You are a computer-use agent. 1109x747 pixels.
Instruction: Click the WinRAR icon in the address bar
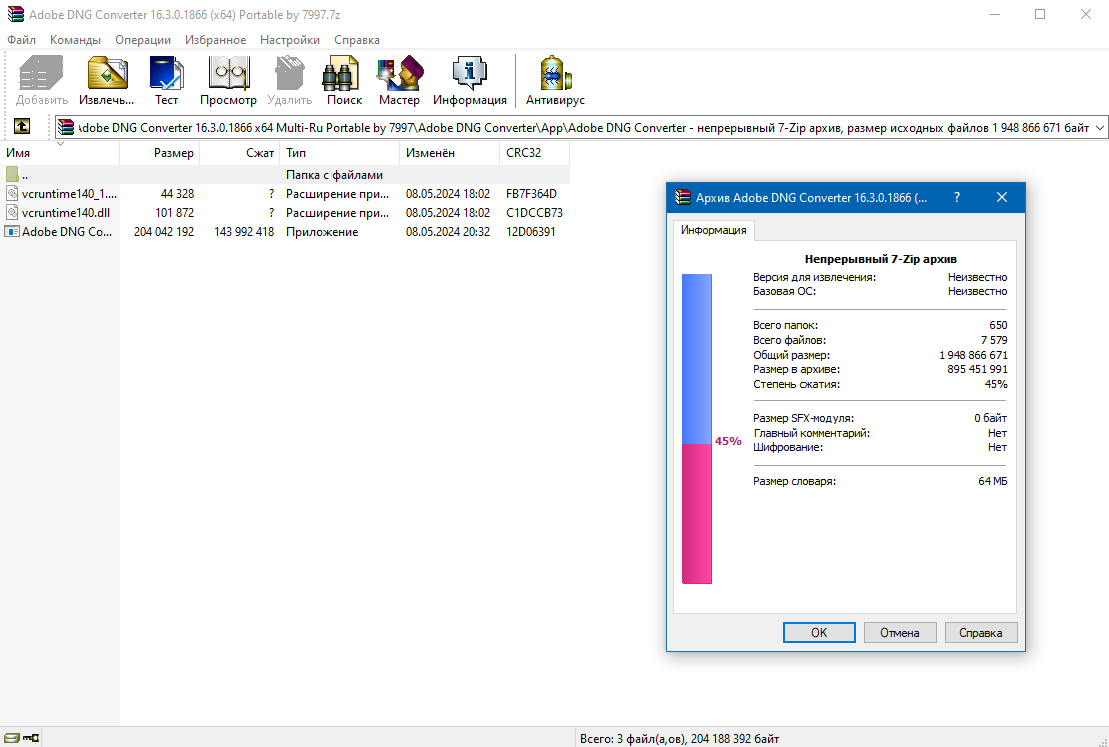point(66,127)
